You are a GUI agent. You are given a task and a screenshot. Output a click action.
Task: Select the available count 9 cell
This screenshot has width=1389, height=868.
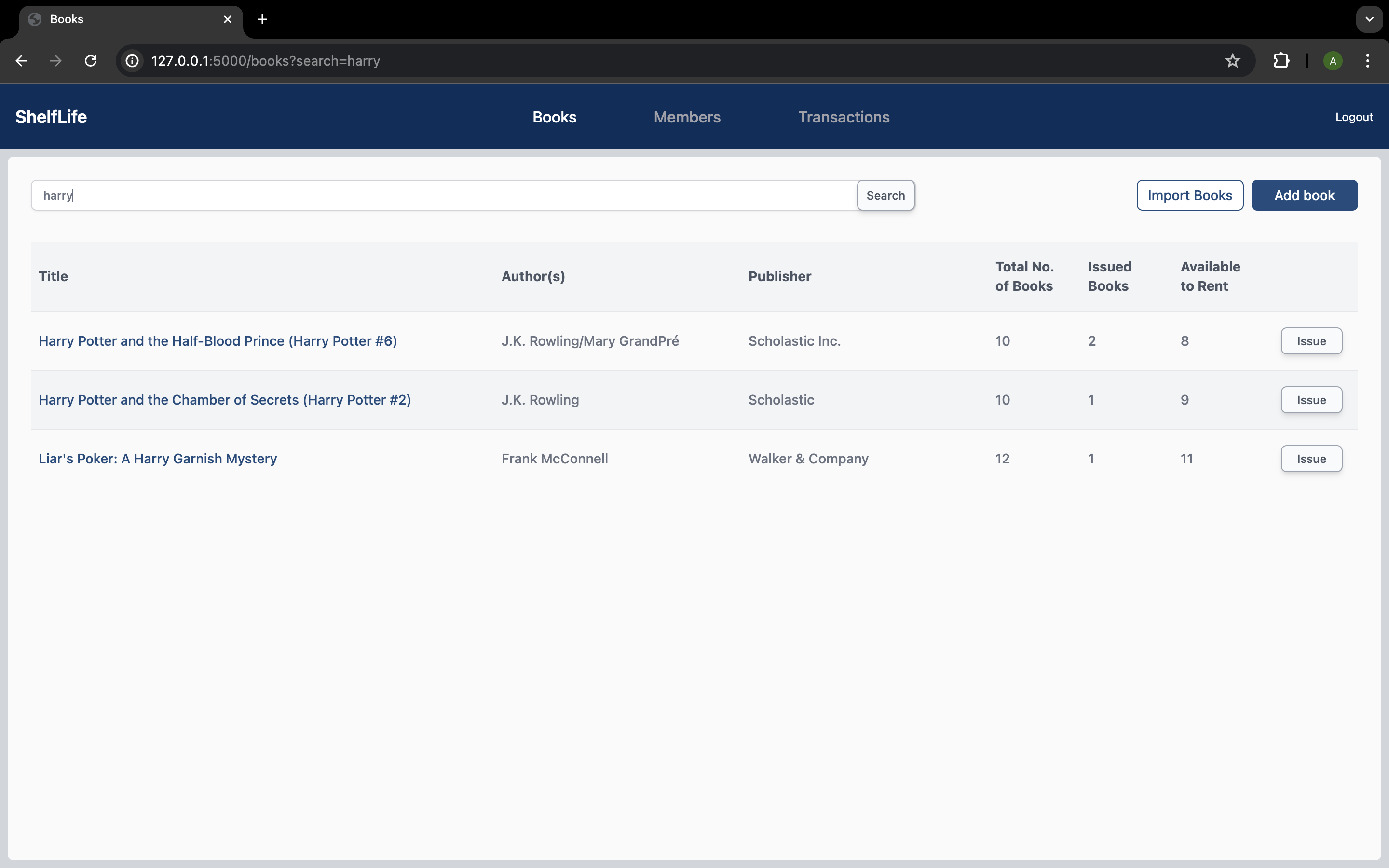(1185, 400)
